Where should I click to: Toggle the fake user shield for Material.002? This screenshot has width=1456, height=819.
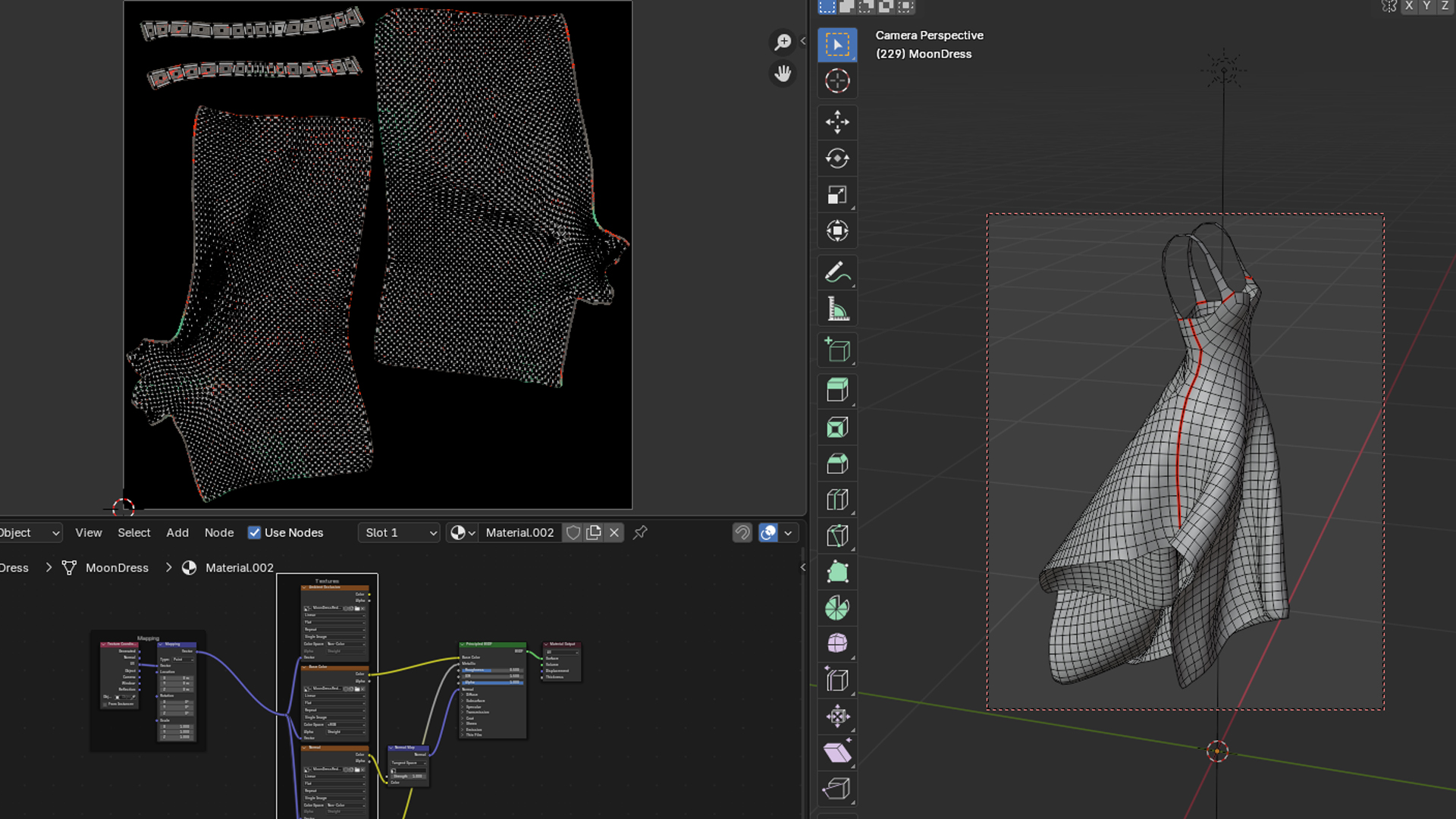[573, 533]
